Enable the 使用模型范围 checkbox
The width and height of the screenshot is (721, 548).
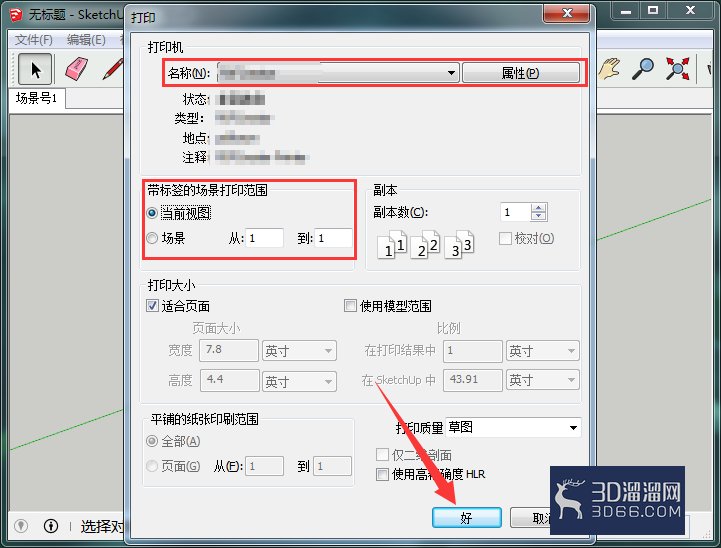pos(350,305)
